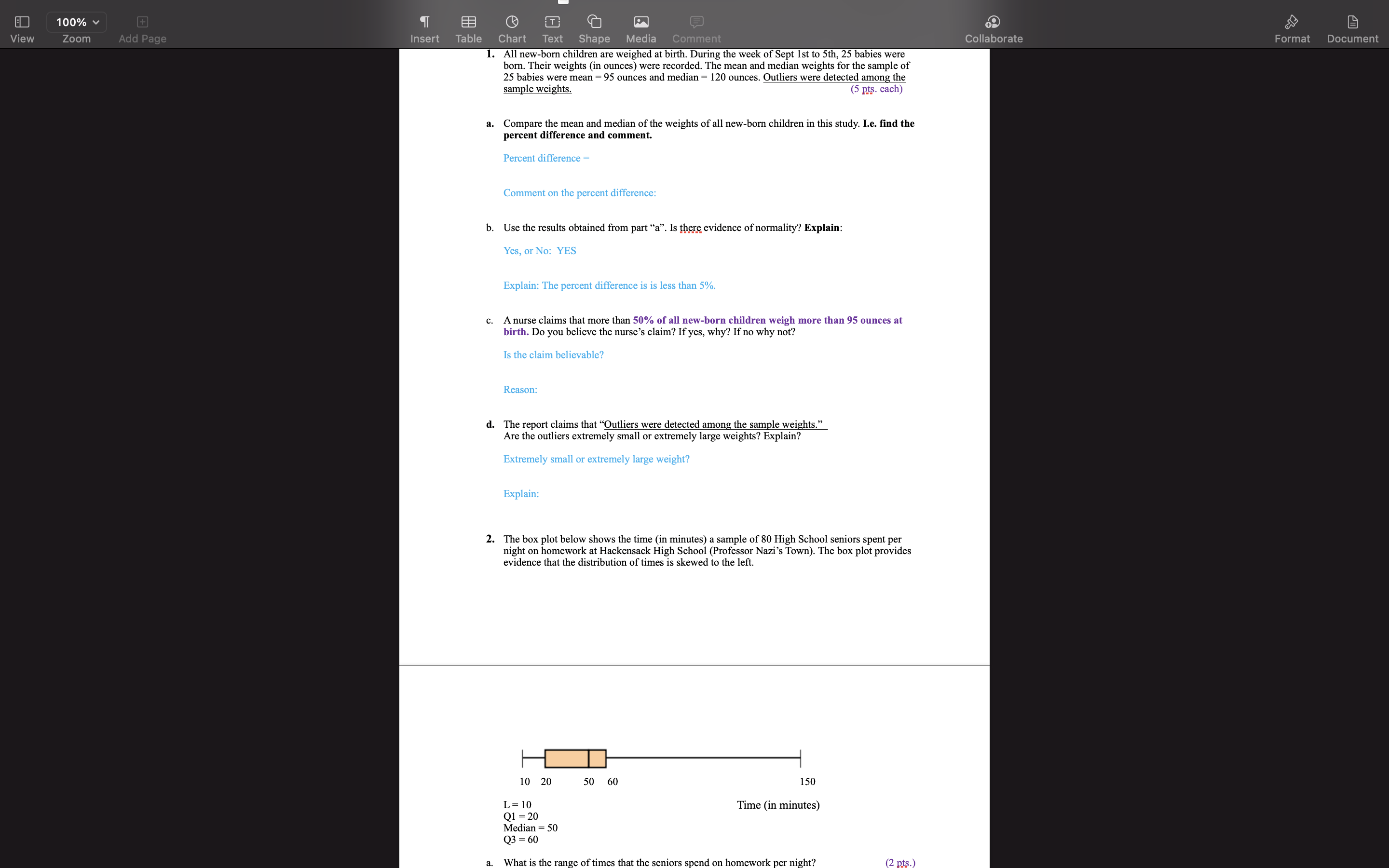Click the 'Comment on the percent difference:' line
The width and height of the screenshot is (1389, 868).
point(579,193)
